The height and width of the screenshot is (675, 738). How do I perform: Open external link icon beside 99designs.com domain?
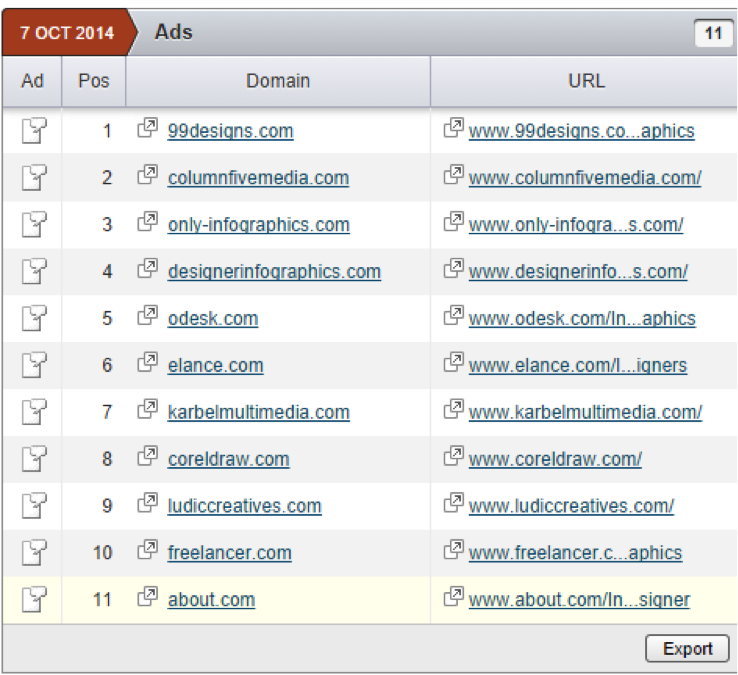click(147, 128)
